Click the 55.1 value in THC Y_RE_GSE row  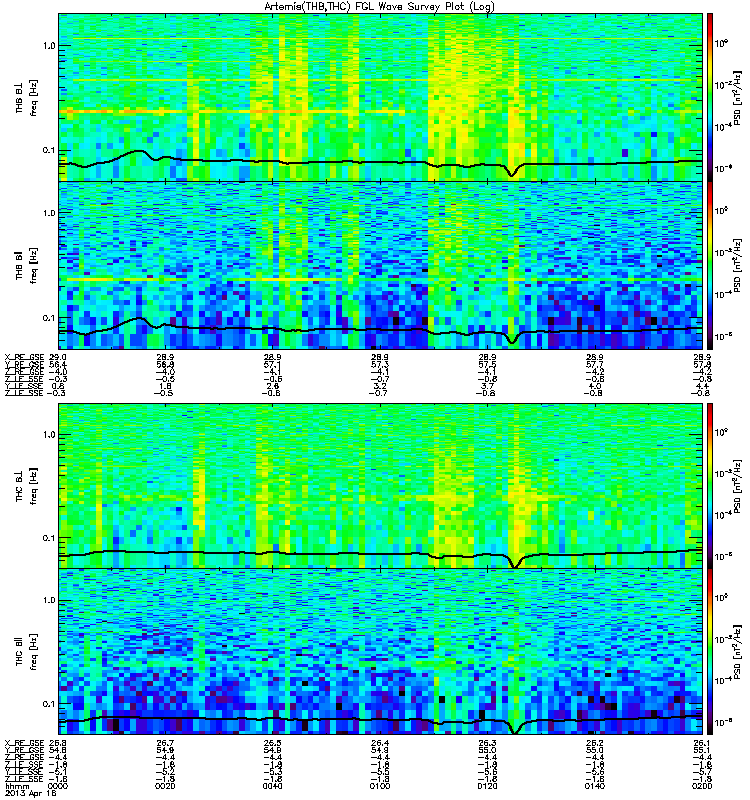click(702, 750)
